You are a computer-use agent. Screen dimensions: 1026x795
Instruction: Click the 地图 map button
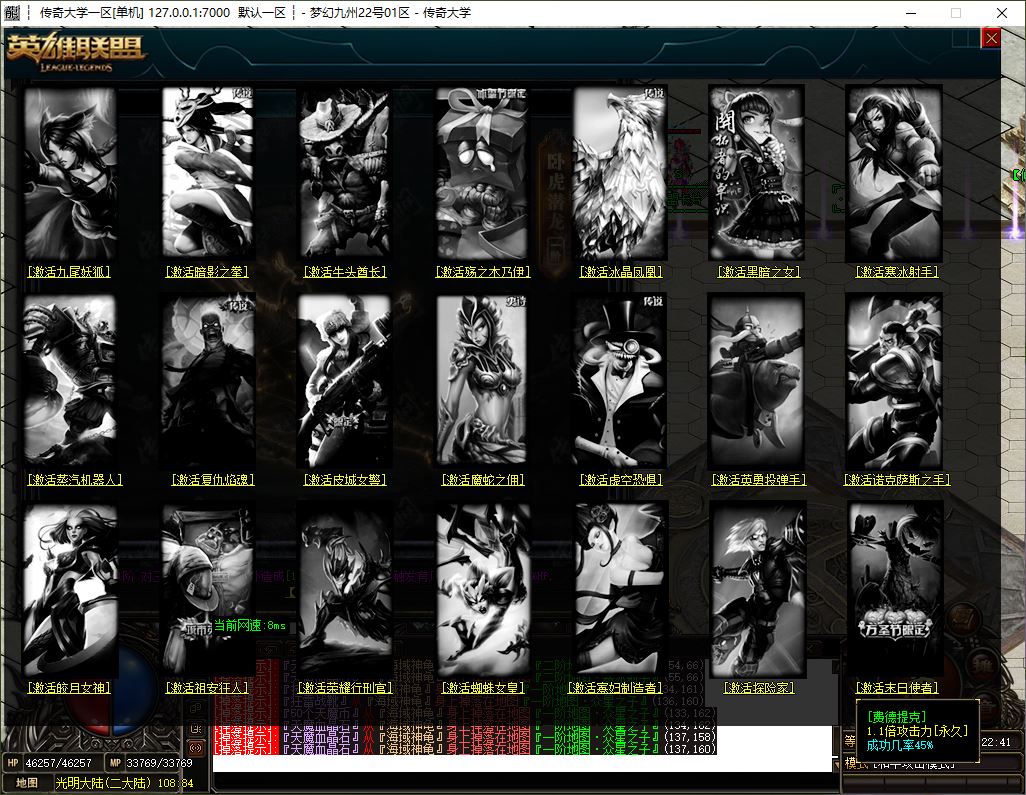click(27, 783)
